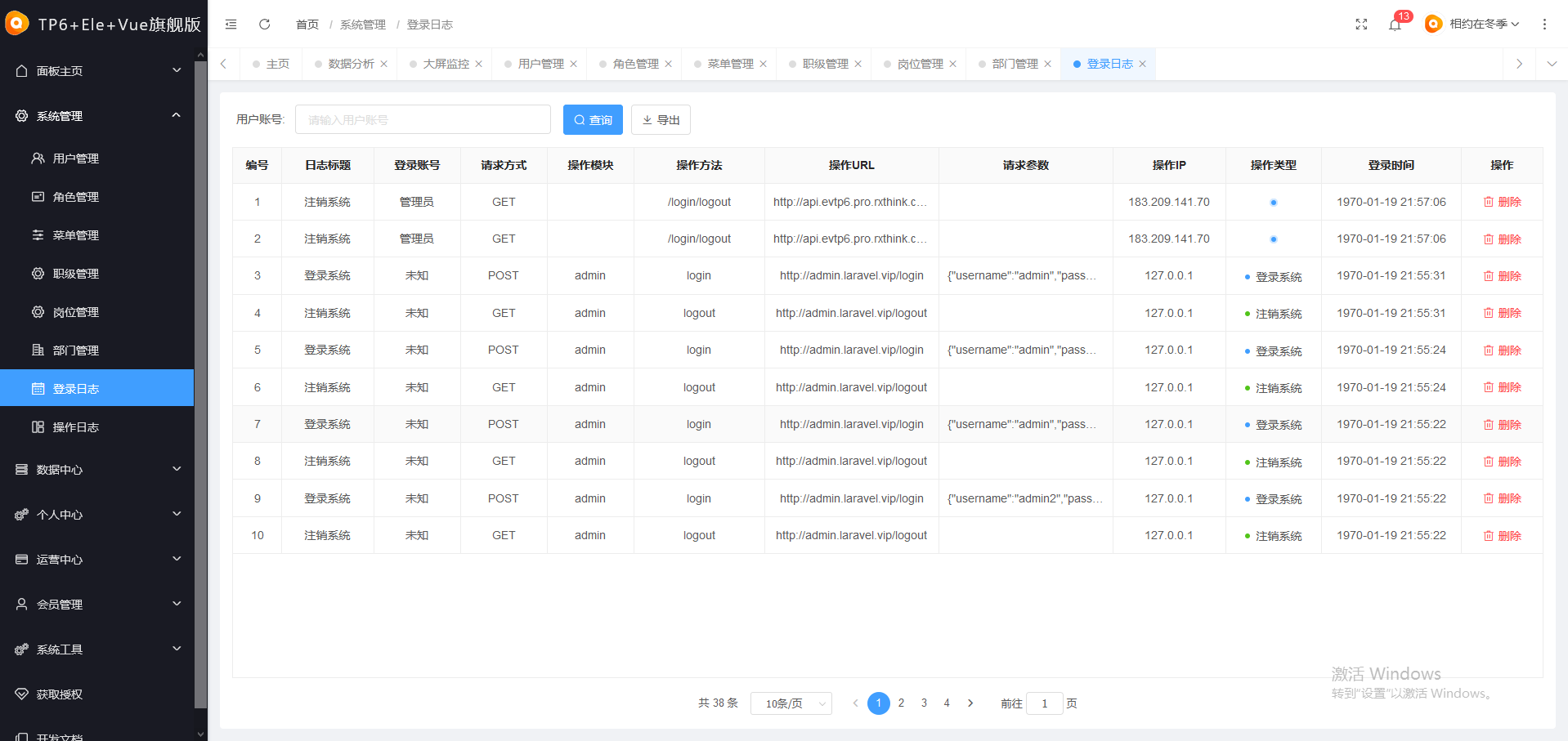
Task: Click the 导出 export button
Action: pyautogui.click(x=661, y=120)
